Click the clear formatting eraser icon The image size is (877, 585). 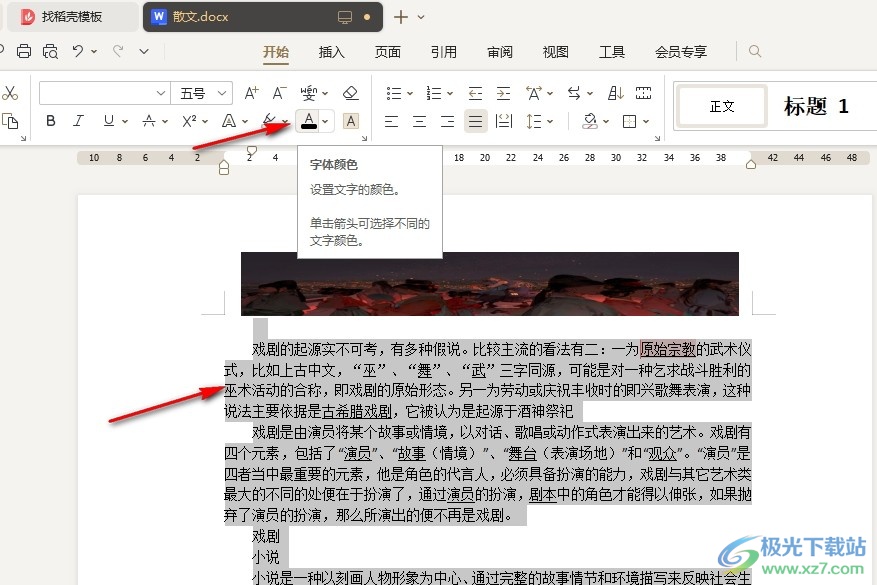point(350,93)
